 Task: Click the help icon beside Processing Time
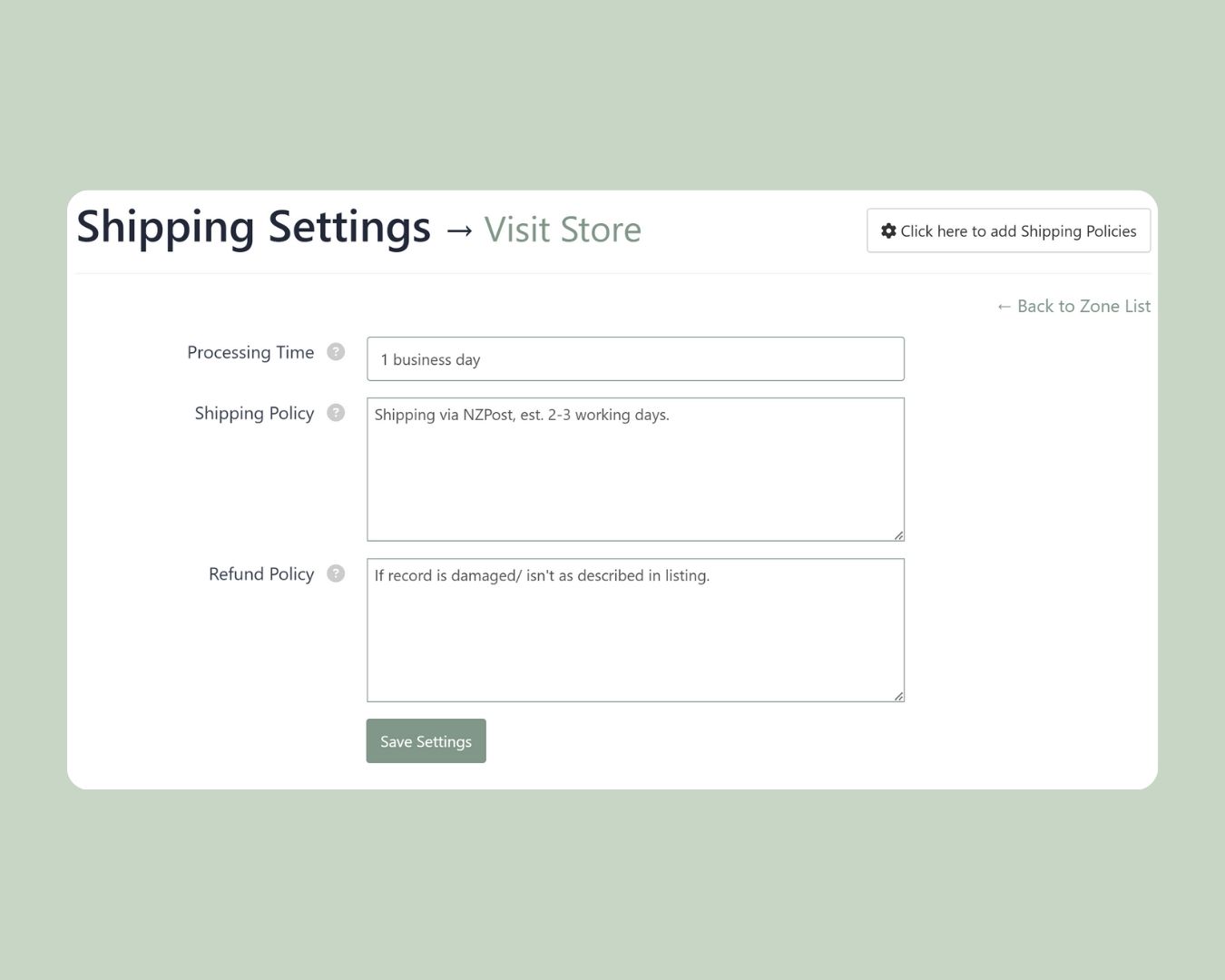click(336, 352)
